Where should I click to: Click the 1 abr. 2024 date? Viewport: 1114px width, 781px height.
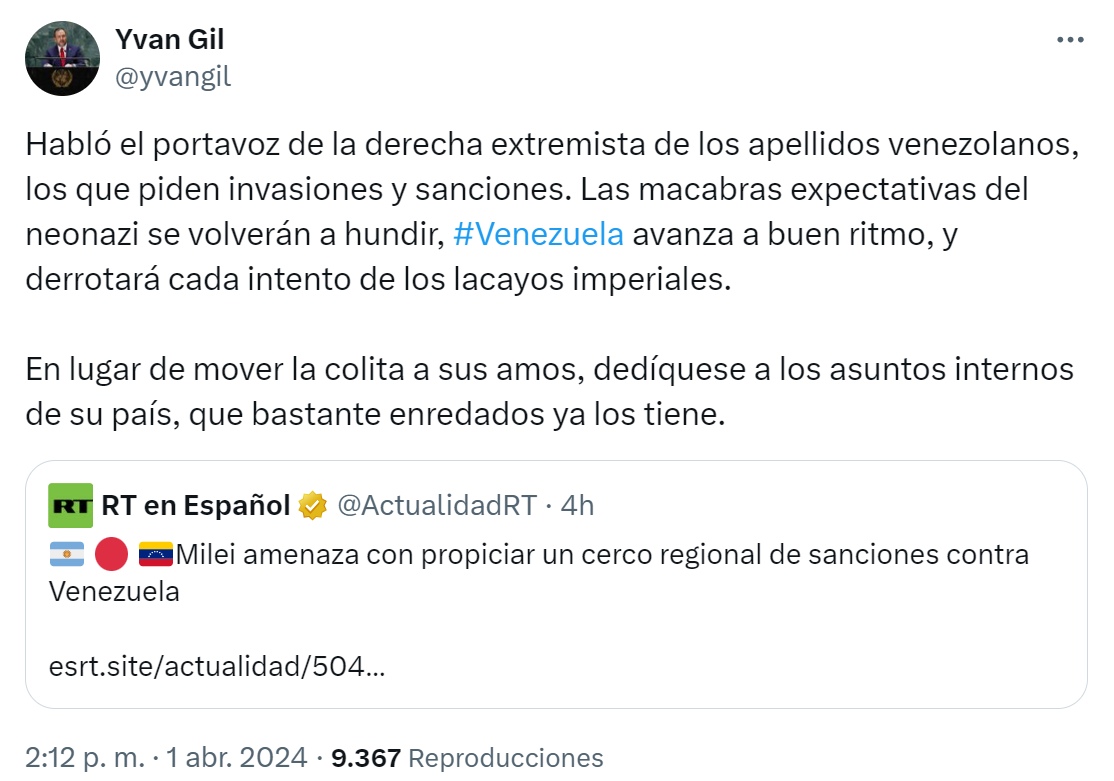(x=237, y=758)
